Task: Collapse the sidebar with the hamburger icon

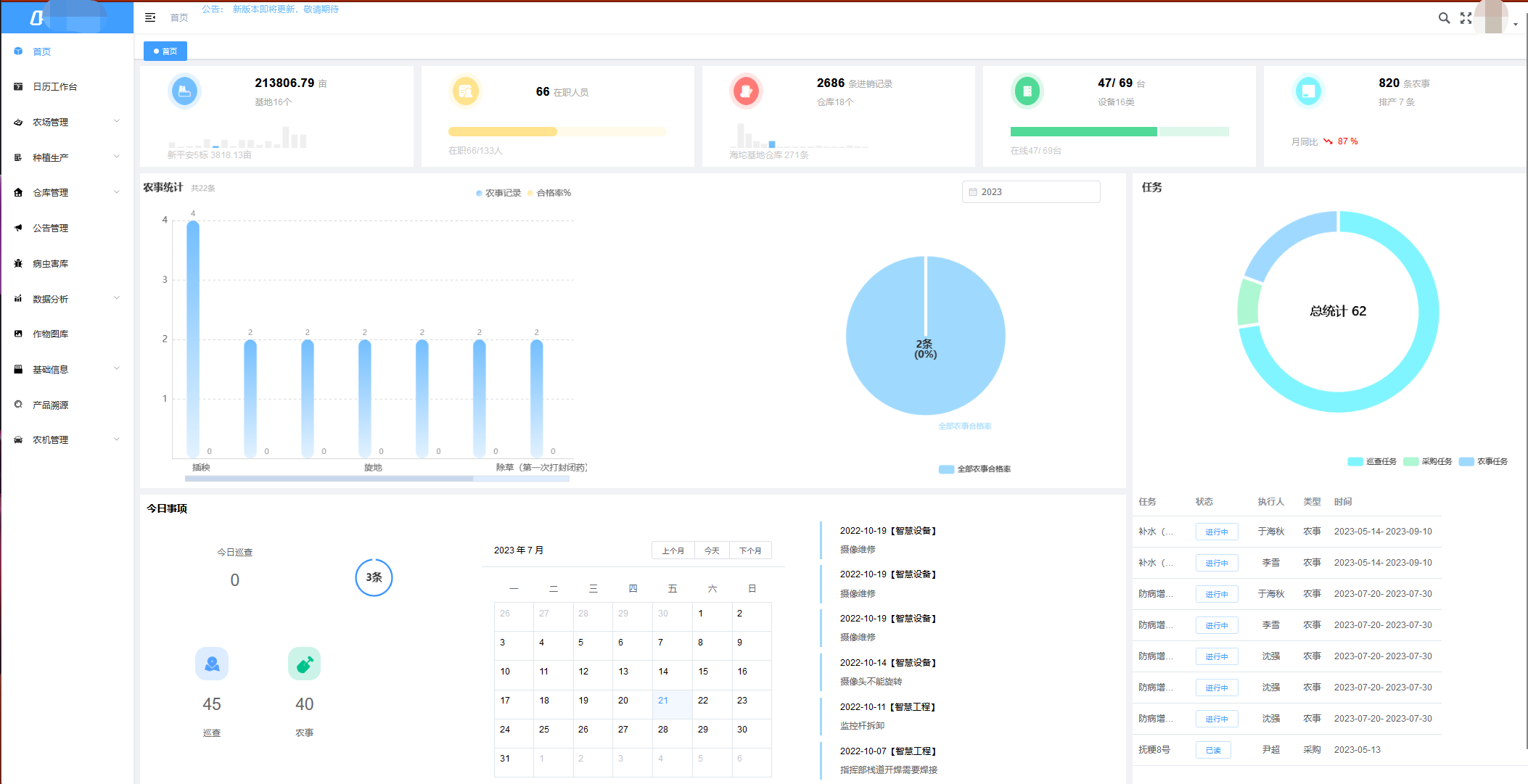Action: (150, 17)
